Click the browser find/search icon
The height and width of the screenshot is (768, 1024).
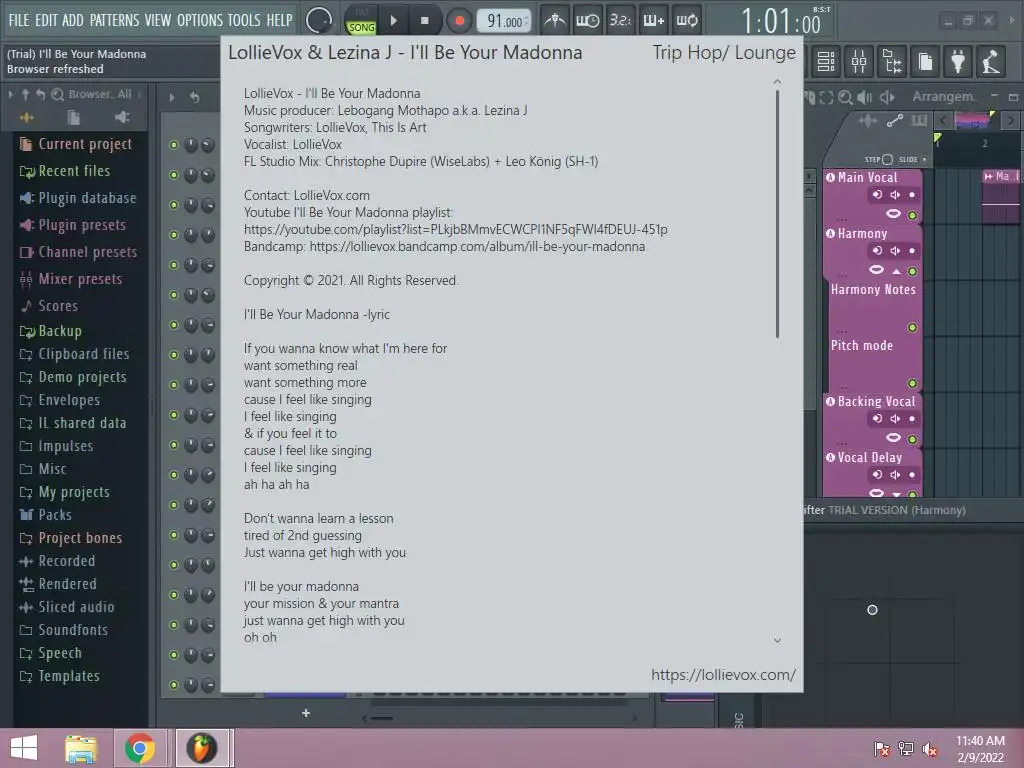tap(57, 94)
